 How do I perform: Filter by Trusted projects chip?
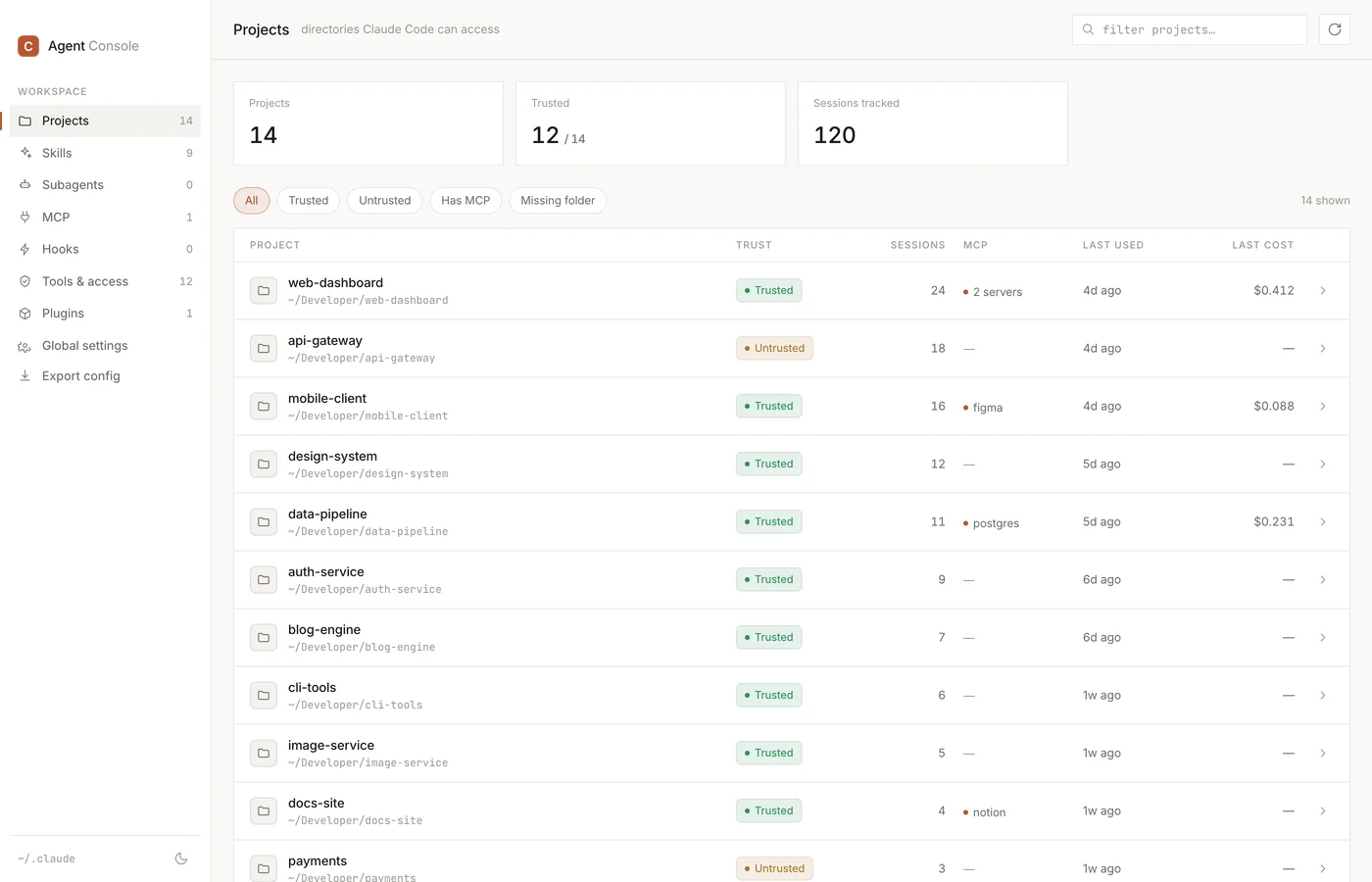(x=309, y=200)
